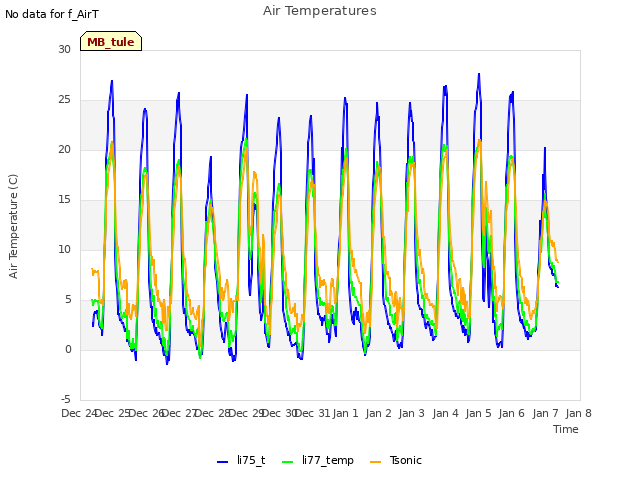Click the Jan 6 x-axis label
The width and height of the screenshot is (640, 480).
[511, 413]
